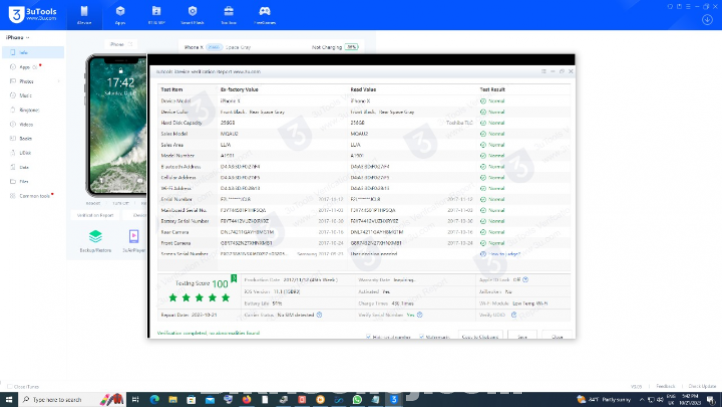Click the 256G capacity badge

214,47
